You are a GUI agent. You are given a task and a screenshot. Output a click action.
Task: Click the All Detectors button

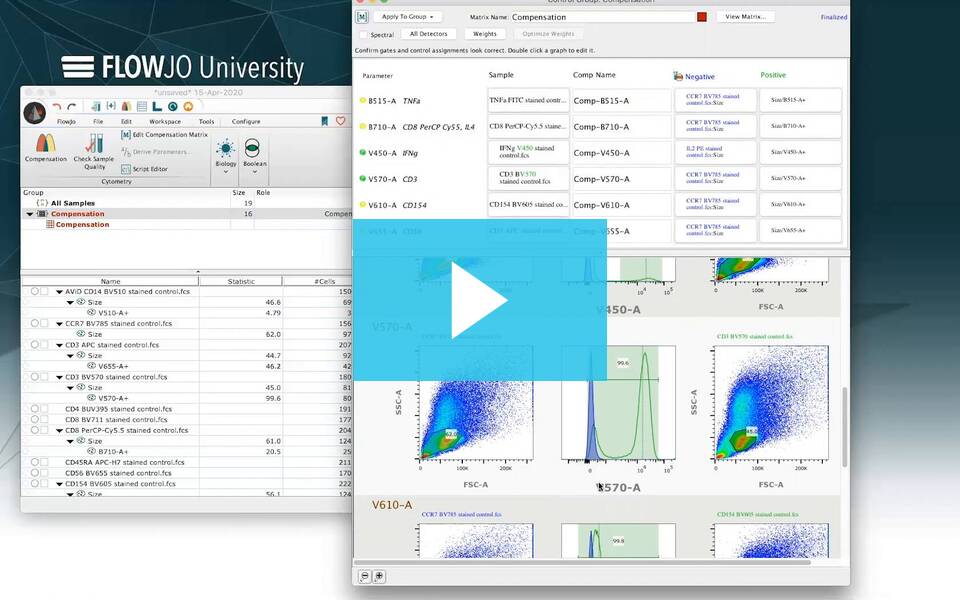coord(429,34)
